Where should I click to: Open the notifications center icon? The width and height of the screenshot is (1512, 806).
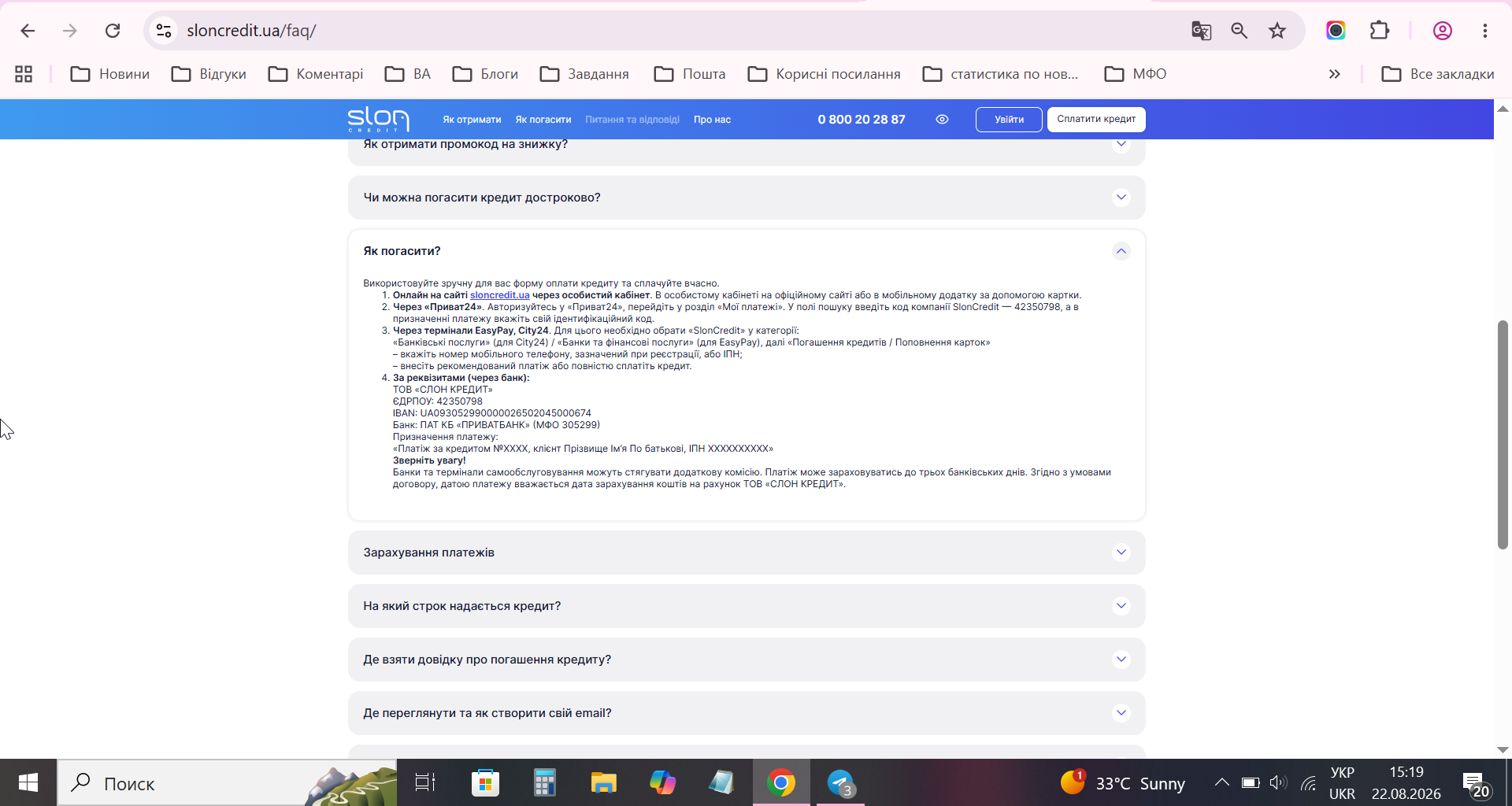(x=1476, y=783)
